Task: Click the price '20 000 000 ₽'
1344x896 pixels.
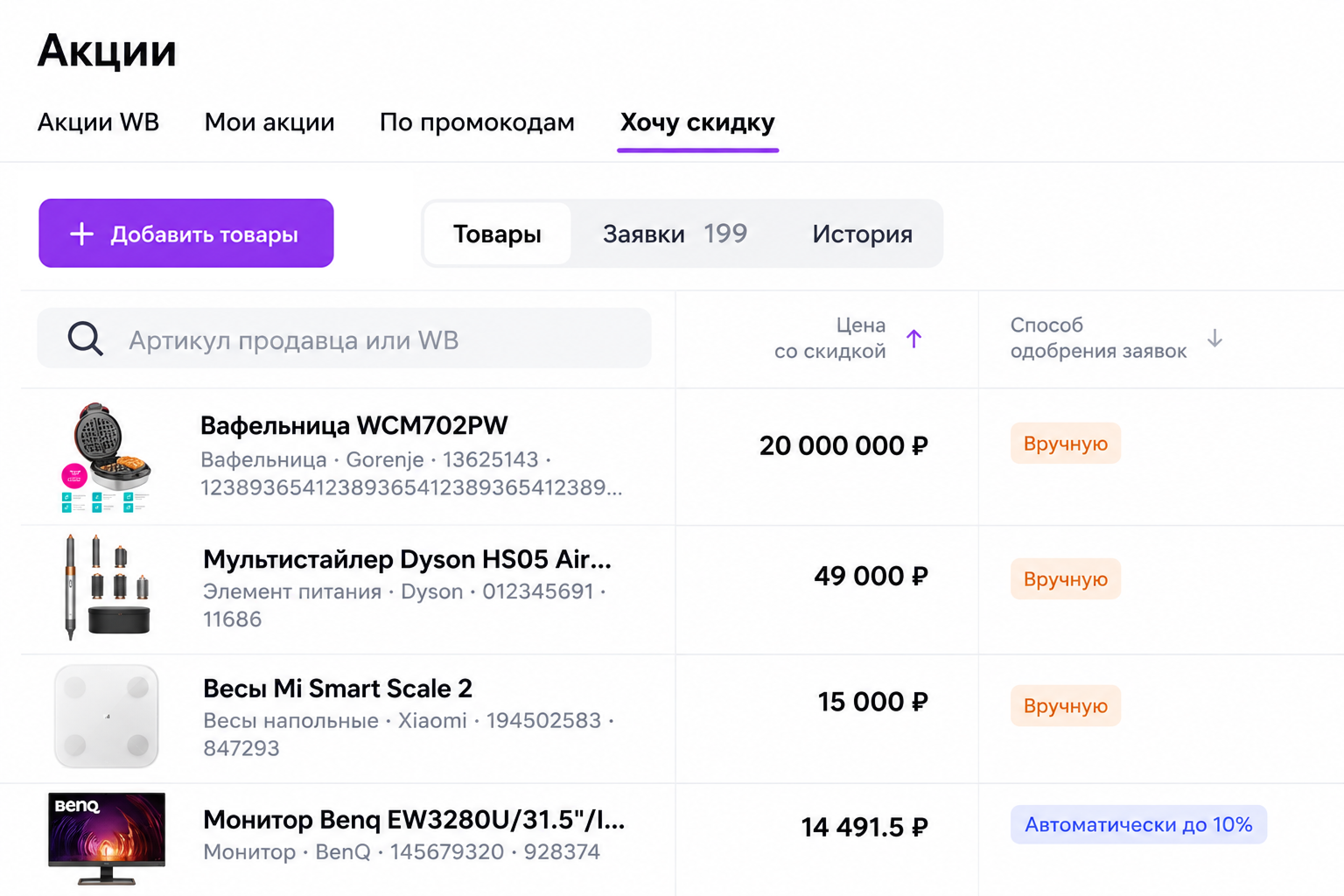Action: [843, 445]
